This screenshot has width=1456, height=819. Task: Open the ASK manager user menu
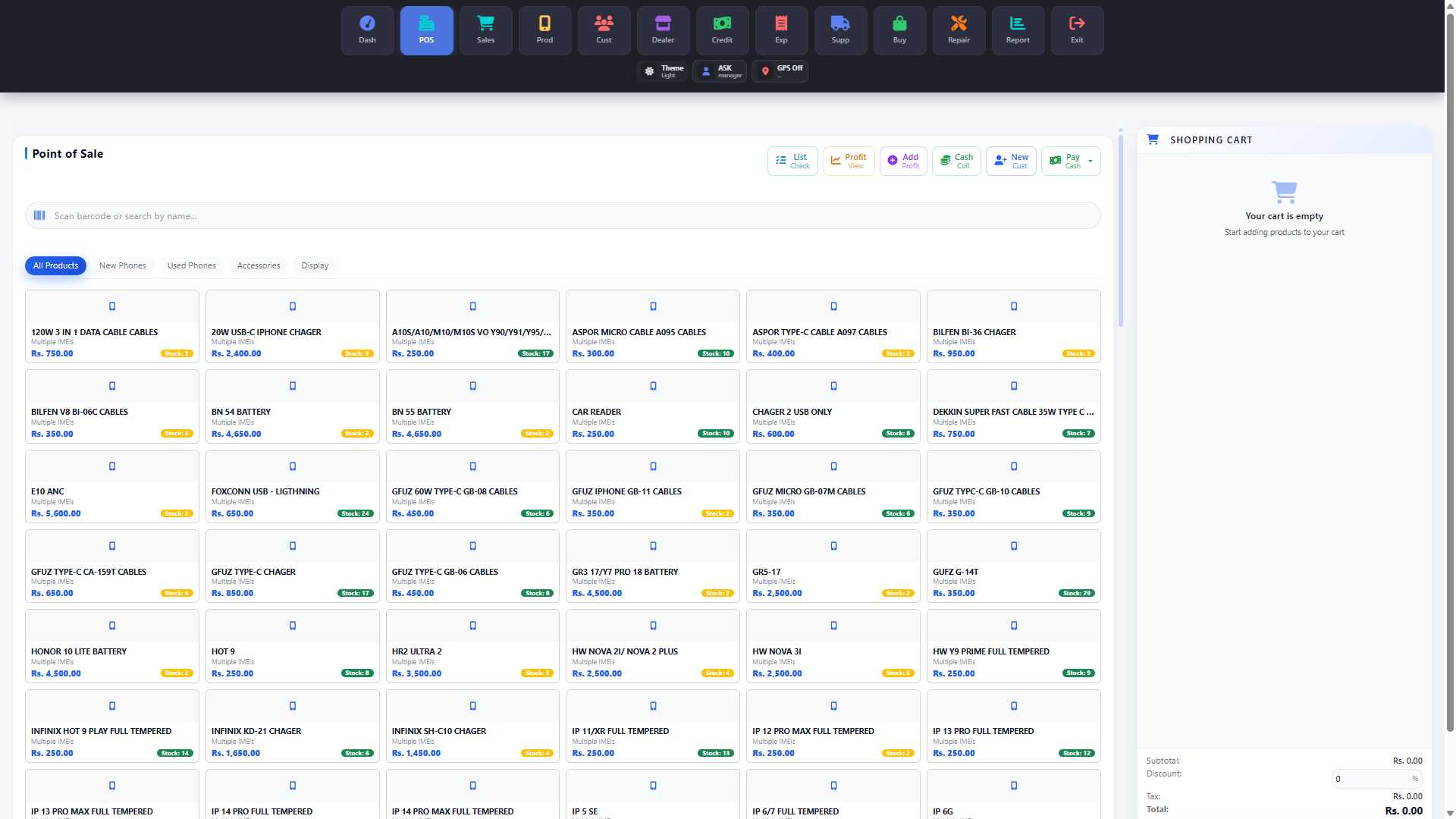point(720,71)
